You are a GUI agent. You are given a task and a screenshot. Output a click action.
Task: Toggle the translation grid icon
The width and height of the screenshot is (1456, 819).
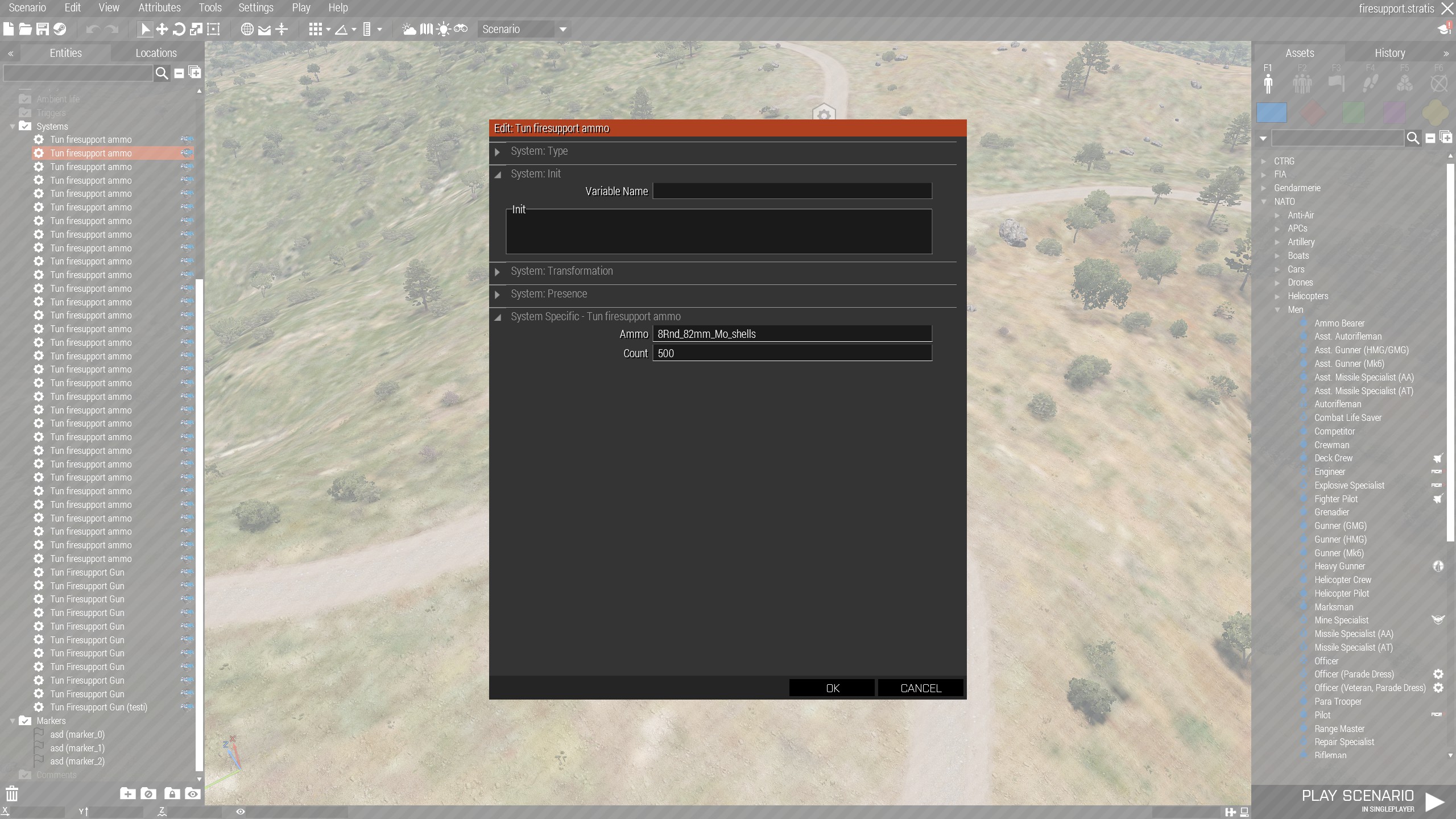pyautogui.click(x=316, y=29)
